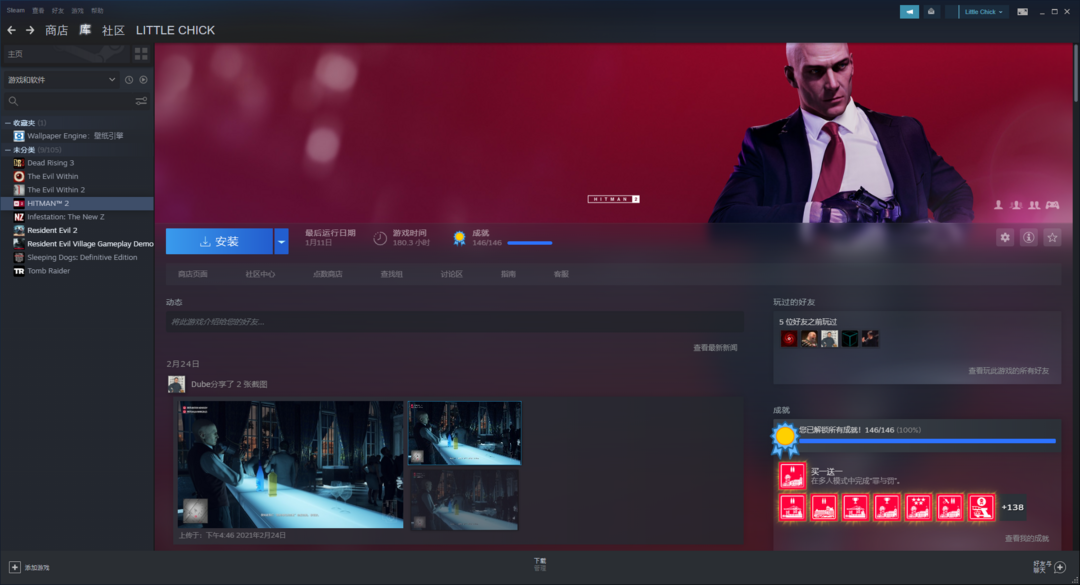The height and width of the screenshot is (585, 1080).
Task: Go to the 商店 tab
Action: point(56,30)
